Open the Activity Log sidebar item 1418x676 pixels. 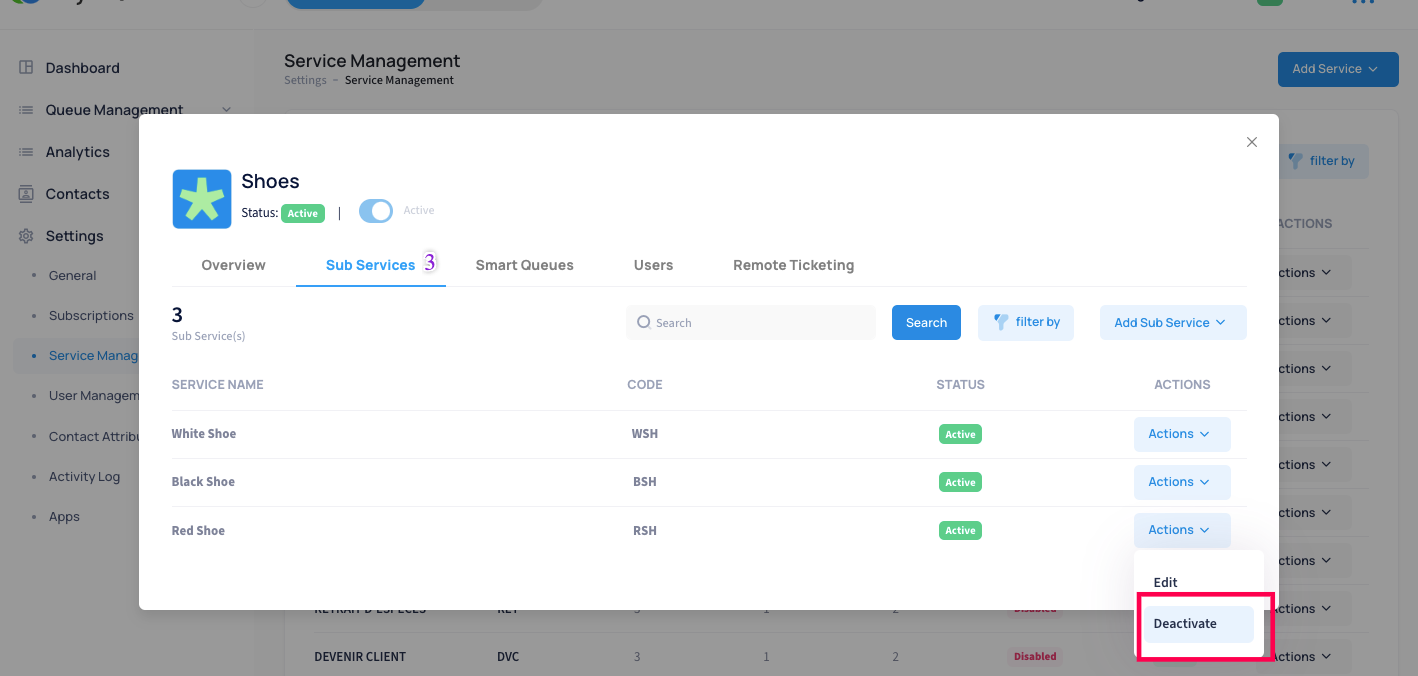tap(84, 477)
